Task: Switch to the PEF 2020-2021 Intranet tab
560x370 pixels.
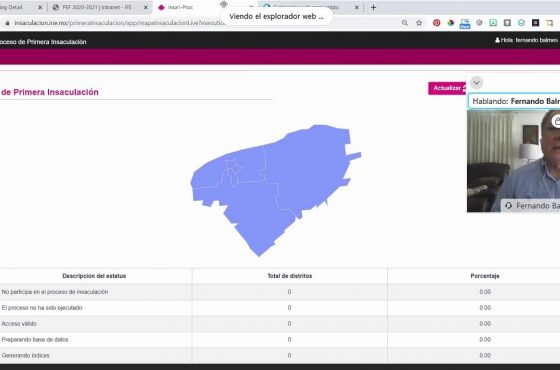Action: (x=96, y=7)
